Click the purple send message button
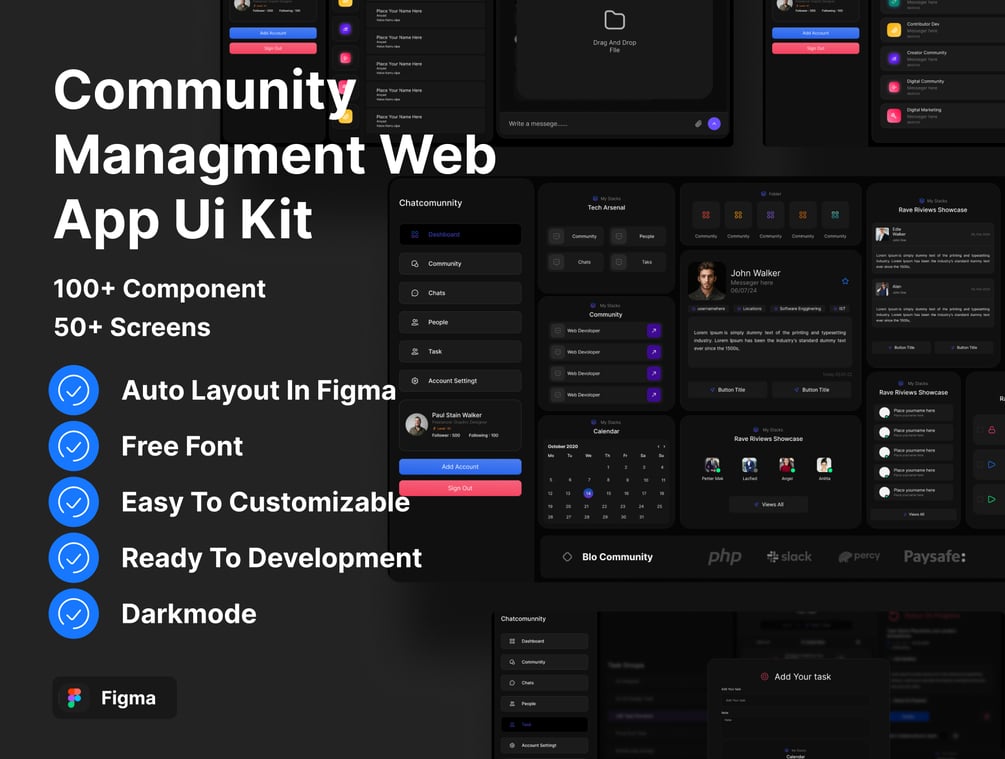The image size is (1005, 759). click(x=714, y=124)
